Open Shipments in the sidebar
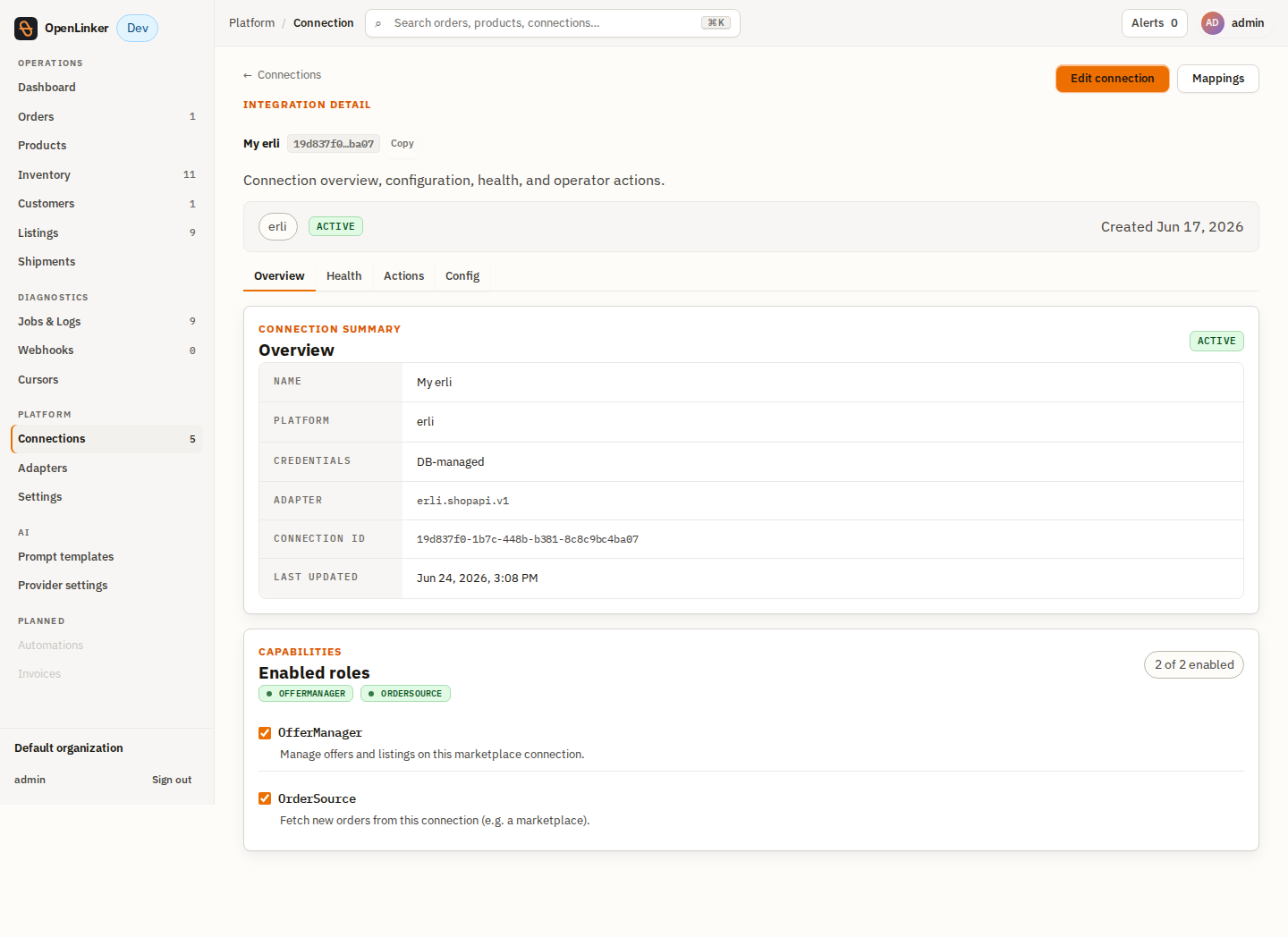 [106, 262]
